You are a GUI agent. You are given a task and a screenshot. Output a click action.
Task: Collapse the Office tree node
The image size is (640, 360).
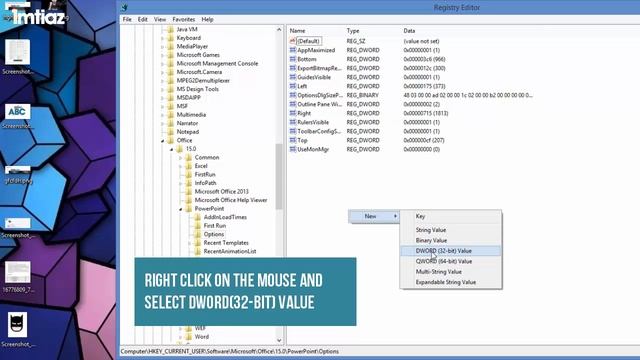click(163, 140)
